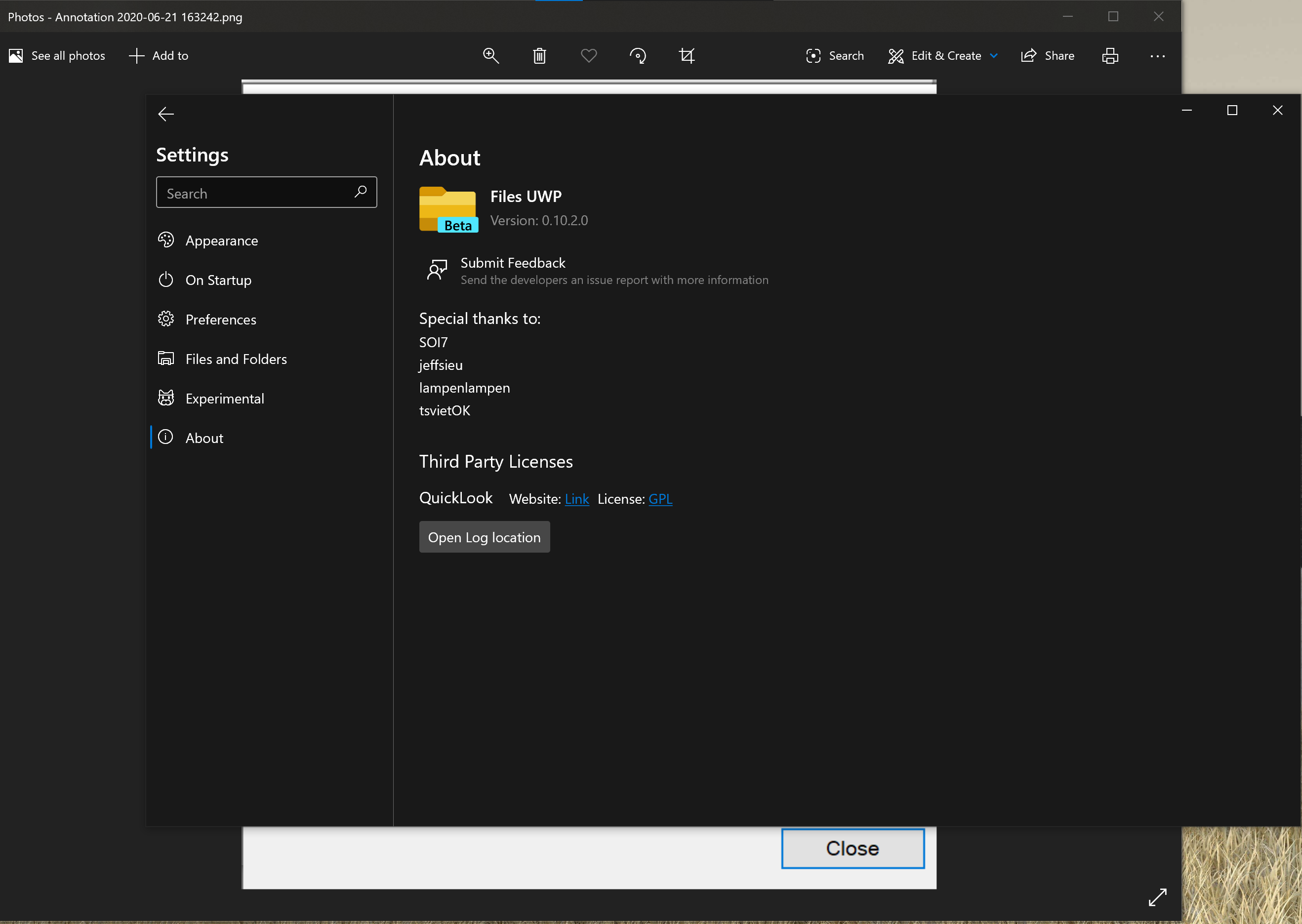Click the Submit Feedback icon
This screenshot has width=1302, height=924.
coord(437,270)
